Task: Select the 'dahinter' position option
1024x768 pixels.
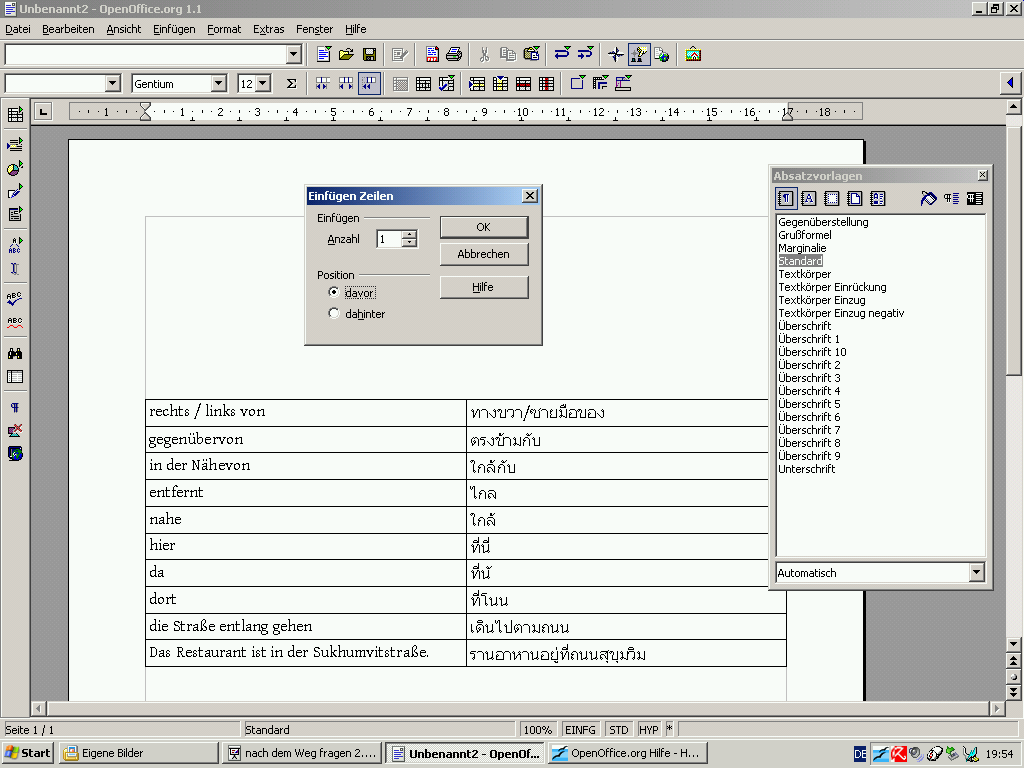Action: (x=334, y=314)
